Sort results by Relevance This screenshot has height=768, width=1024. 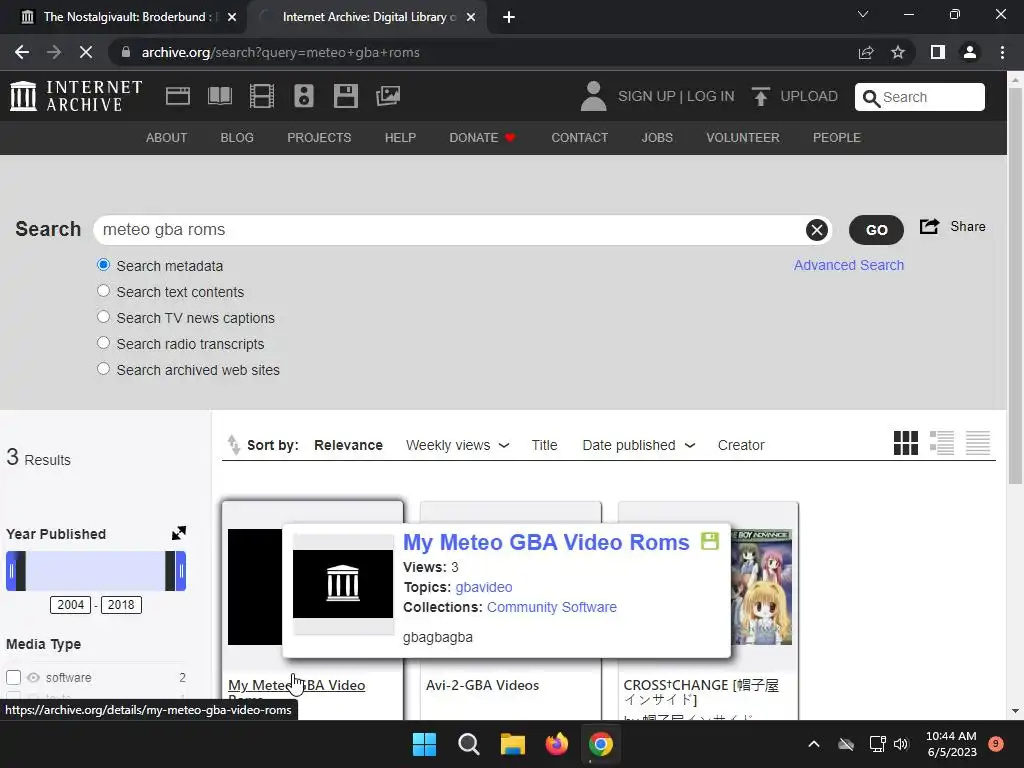tap(348, 445)
